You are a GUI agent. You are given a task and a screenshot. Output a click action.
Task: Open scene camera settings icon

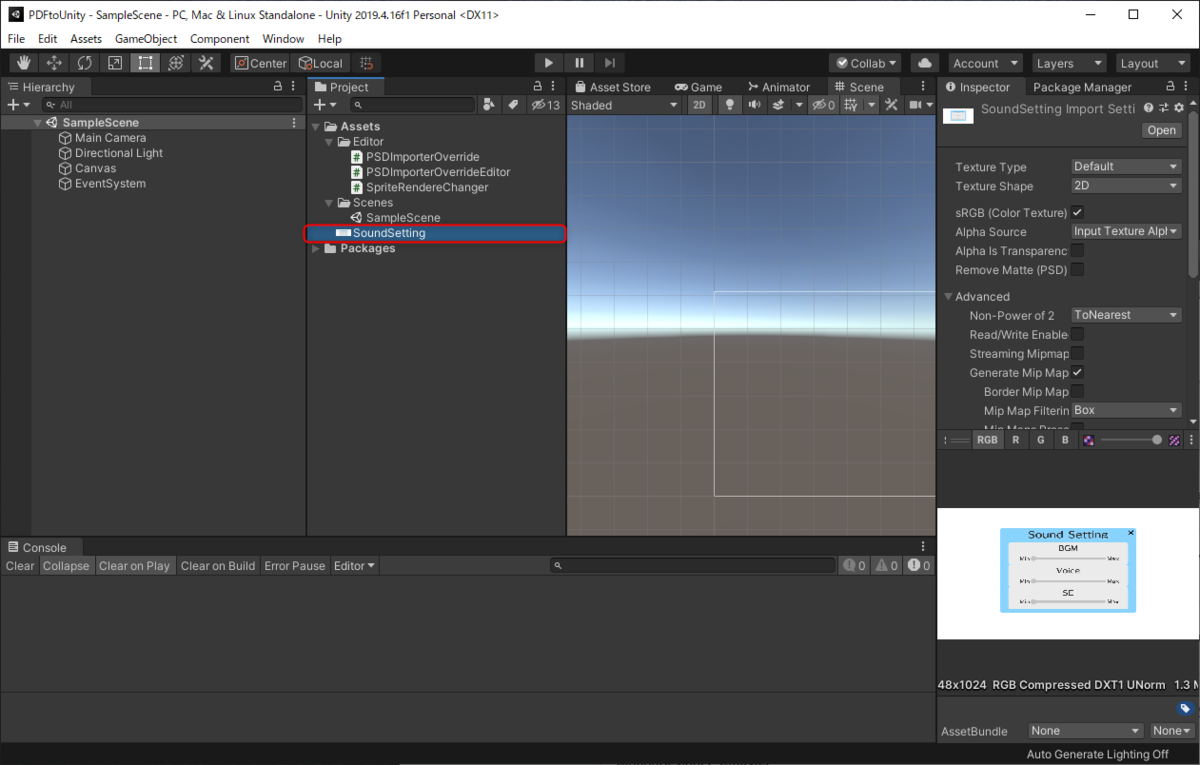pyautogui.click(x=915, y=104)
